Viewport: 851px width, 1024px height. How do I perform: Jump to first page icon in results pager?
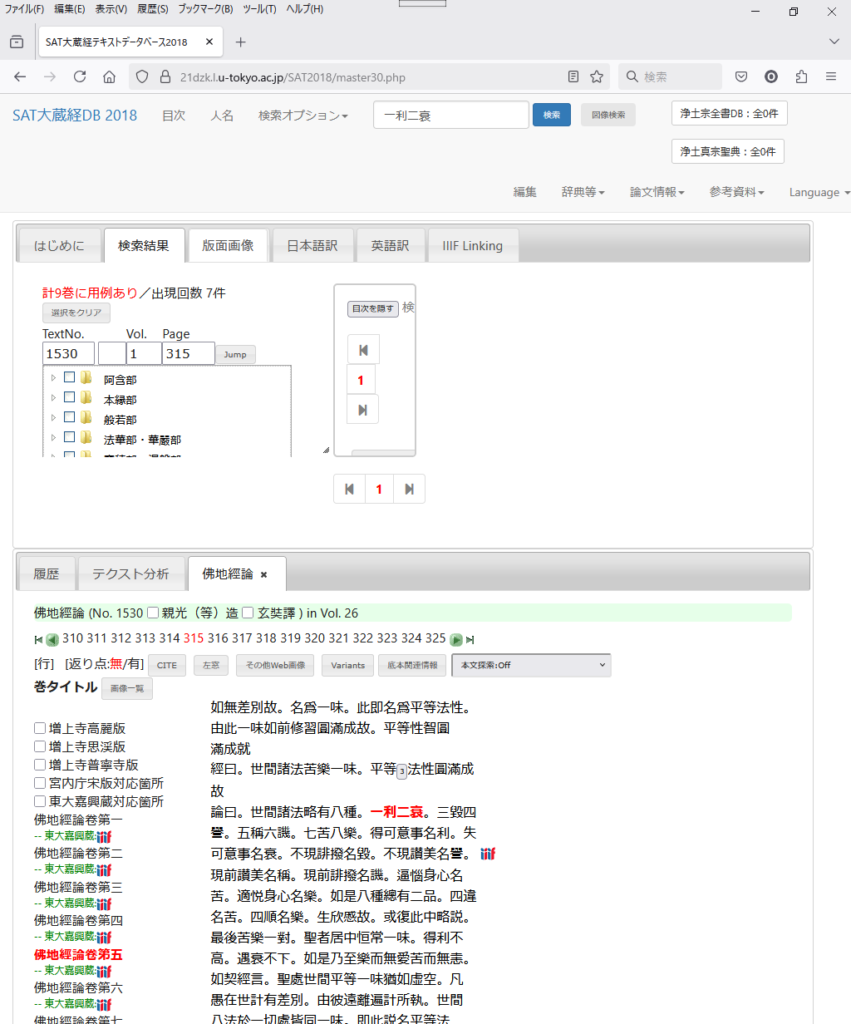(349, 489)
